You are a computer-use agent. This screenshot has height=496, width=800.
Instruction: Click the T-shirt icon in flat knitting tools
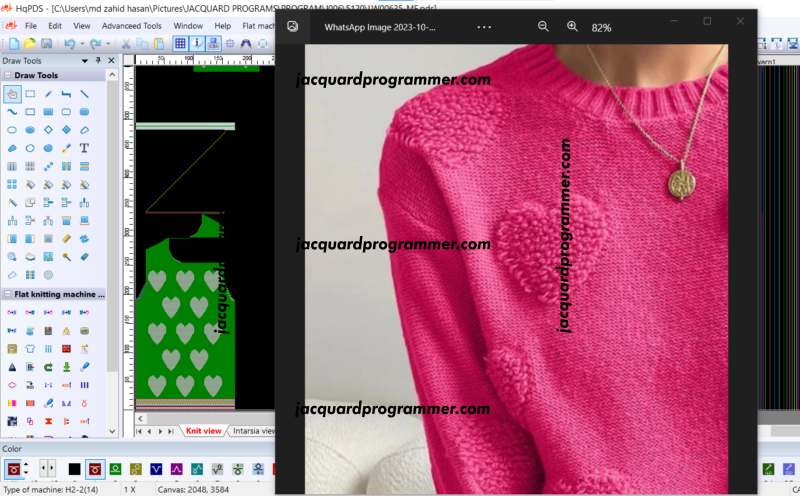(30, 349)
